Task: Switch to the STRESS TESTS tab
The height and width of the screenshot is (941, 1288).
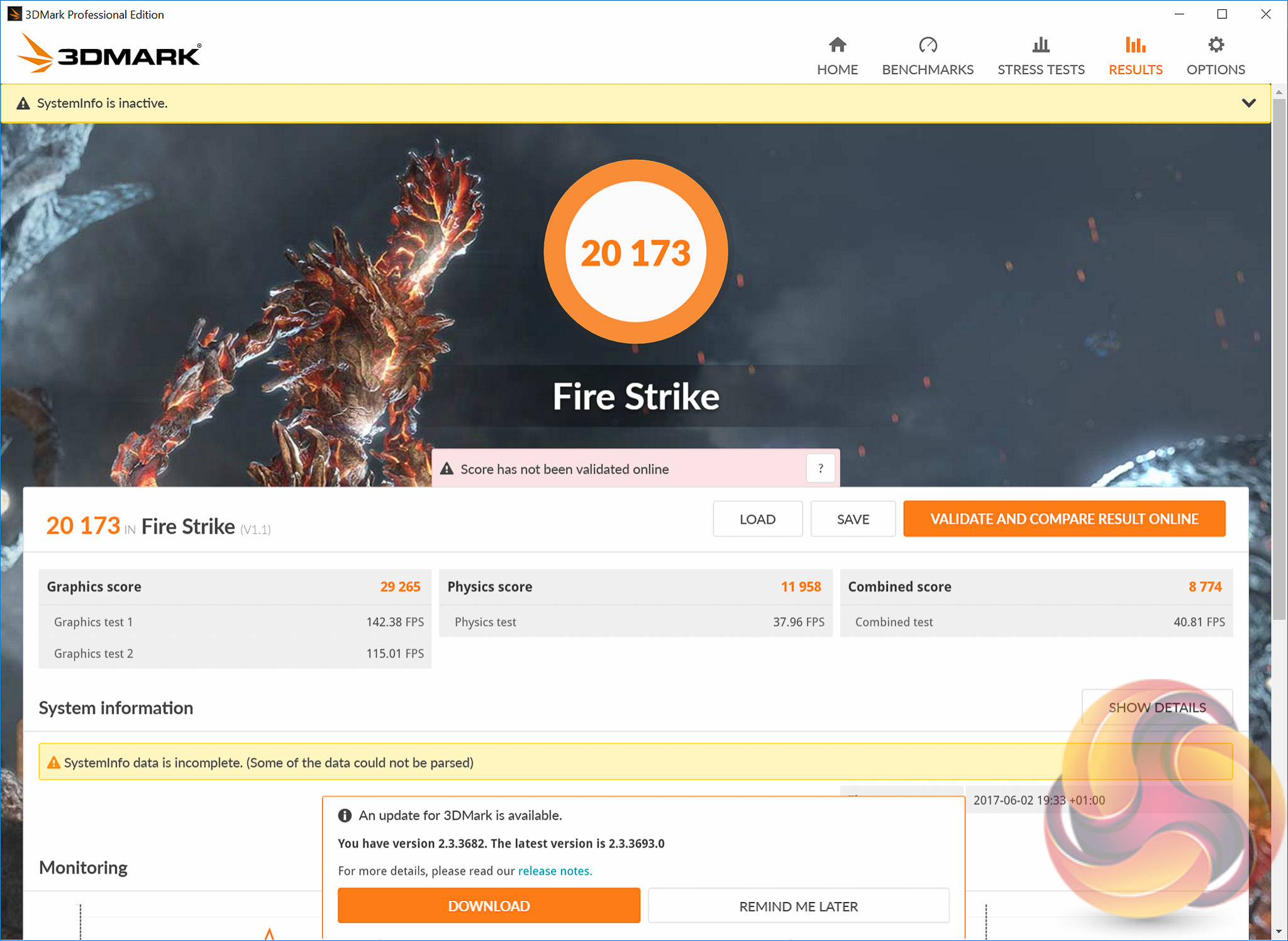Action: click(1041, 70)
